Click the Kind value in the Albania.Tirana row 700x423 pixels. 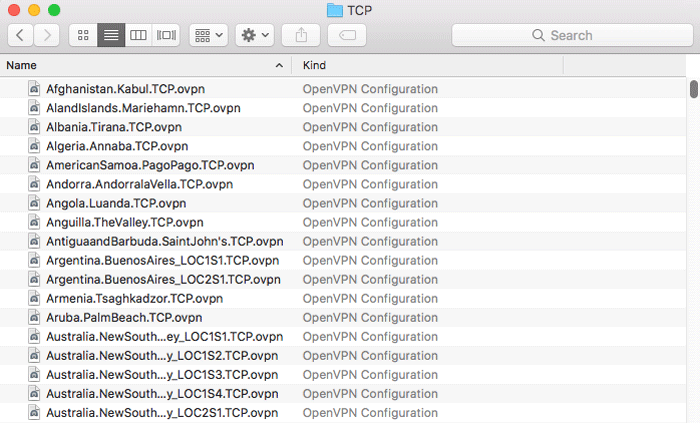point(370,127)
